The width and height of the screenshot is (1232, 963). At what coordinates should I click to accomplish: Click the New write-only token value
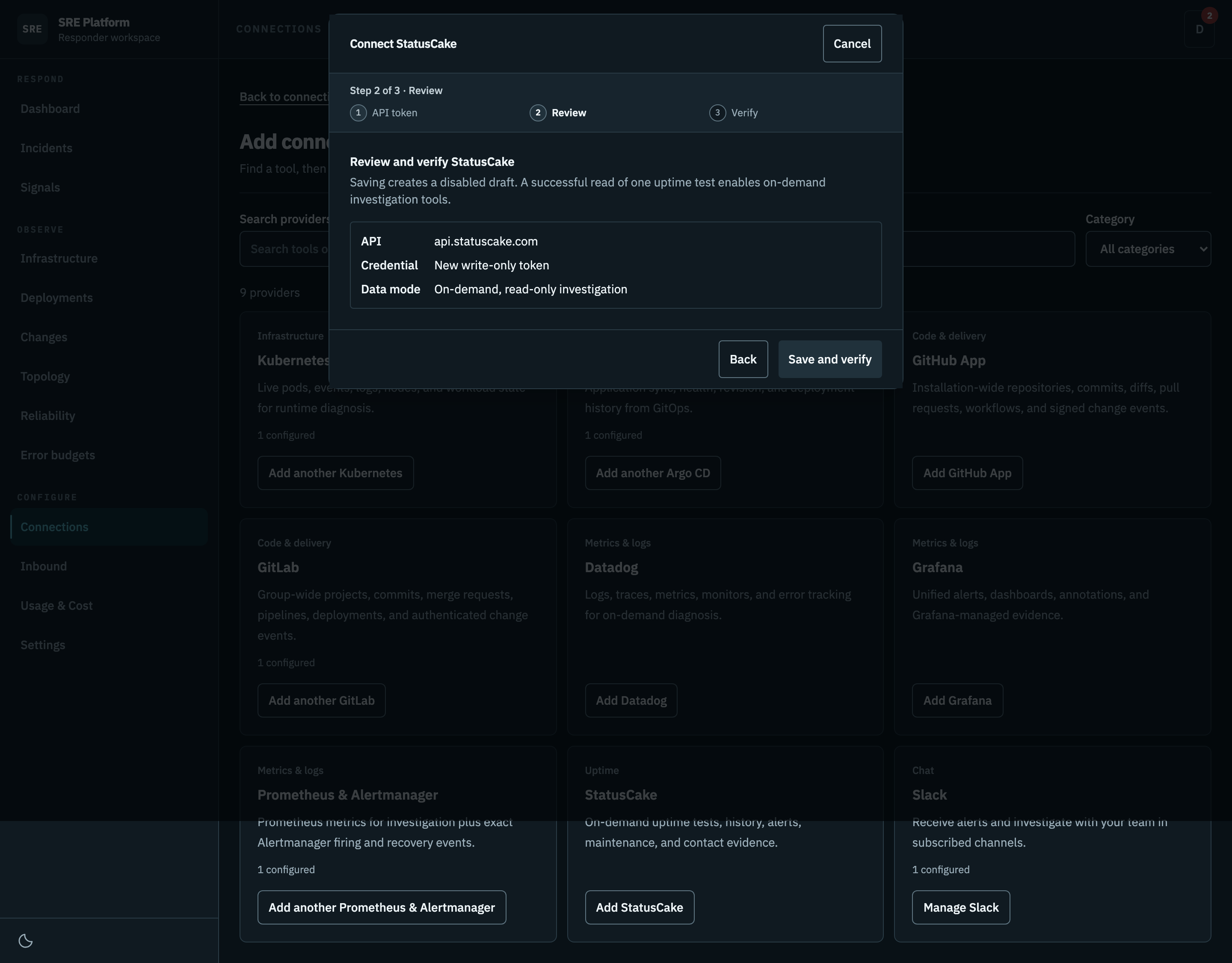coord(492,265)
